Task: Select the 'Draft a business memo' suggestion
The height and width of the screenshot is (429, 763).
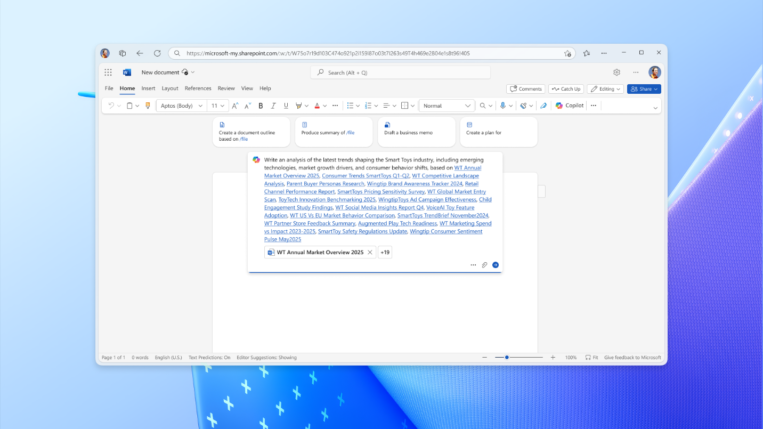Action: [x=415, y=129]
